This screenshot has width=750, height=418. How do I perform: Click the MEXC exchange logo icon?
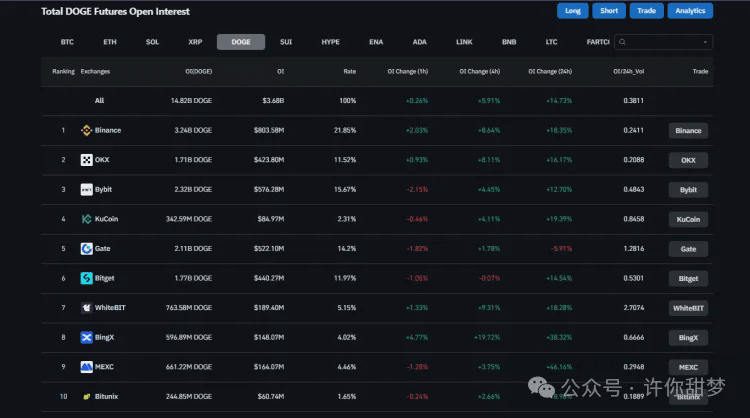(x=86, y=367)
